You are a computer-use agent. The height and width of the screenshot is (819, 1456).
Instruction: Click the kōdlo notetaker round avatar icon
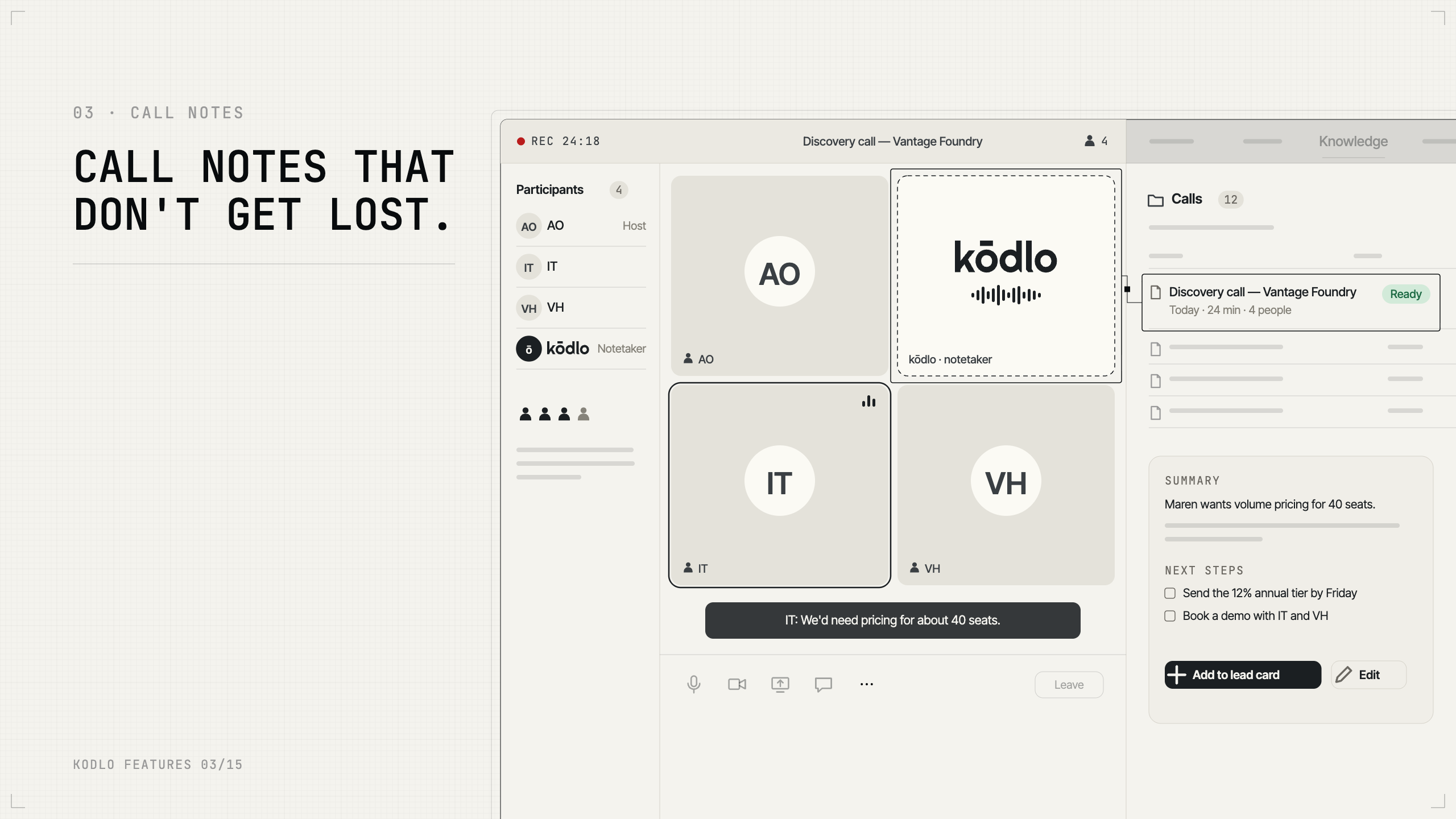click(528, 349)
